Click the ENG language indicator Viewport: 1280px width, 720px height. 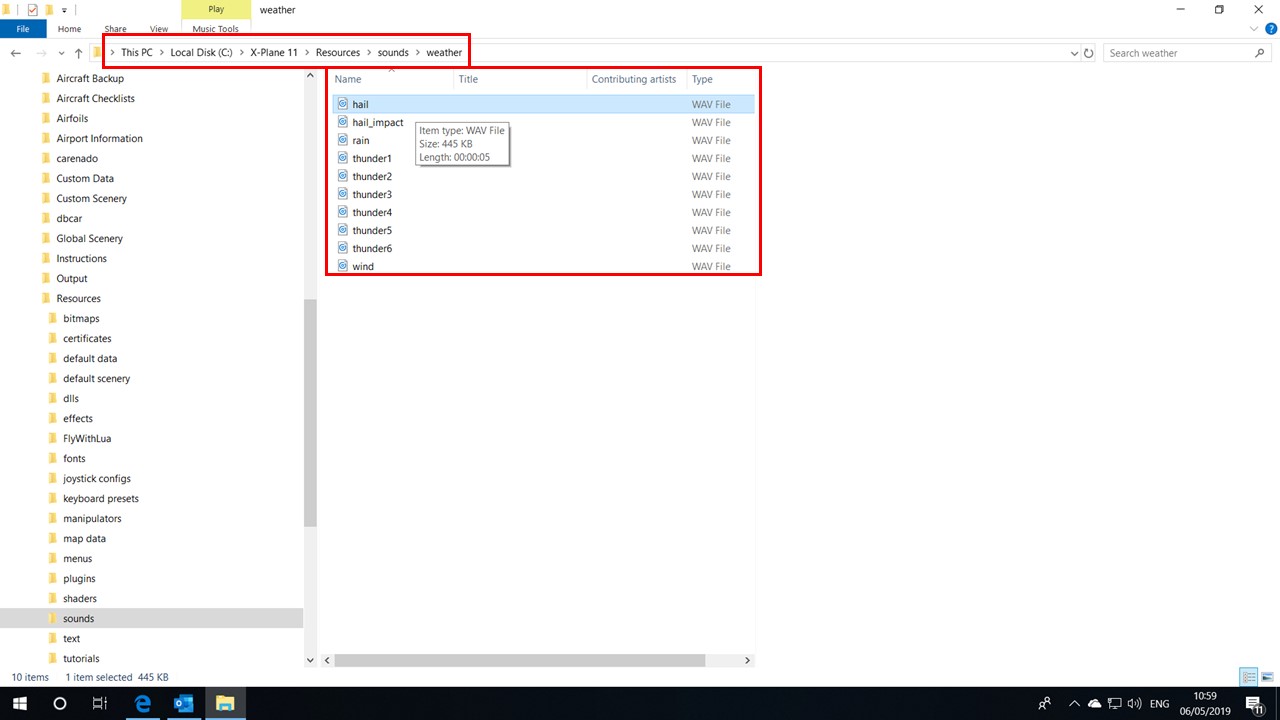pos(1160,704)
